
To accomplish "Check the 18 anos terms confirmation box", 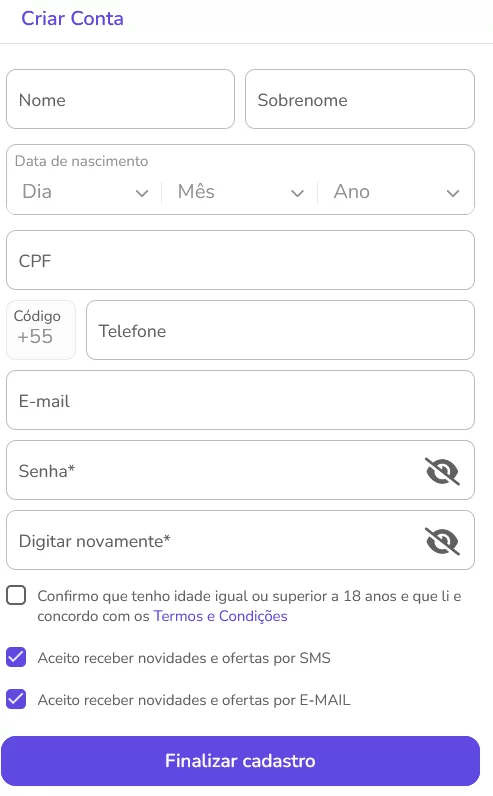I will (16, 595).
